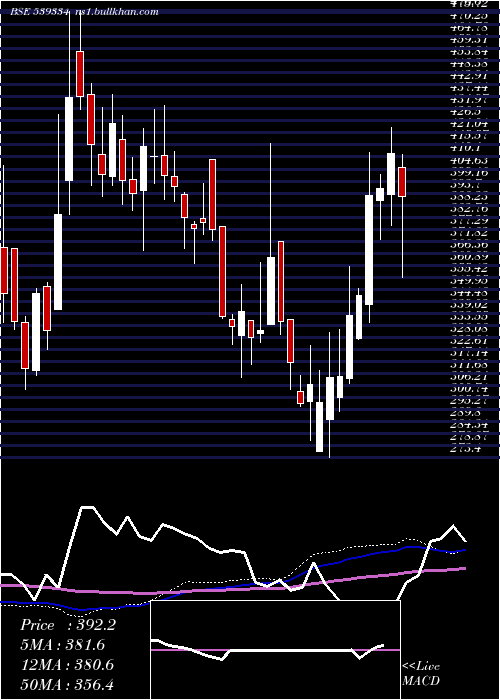Click the 273.4 bottom axis label
The height and width of the screenshot is (700, 500).
pos(466,449)
